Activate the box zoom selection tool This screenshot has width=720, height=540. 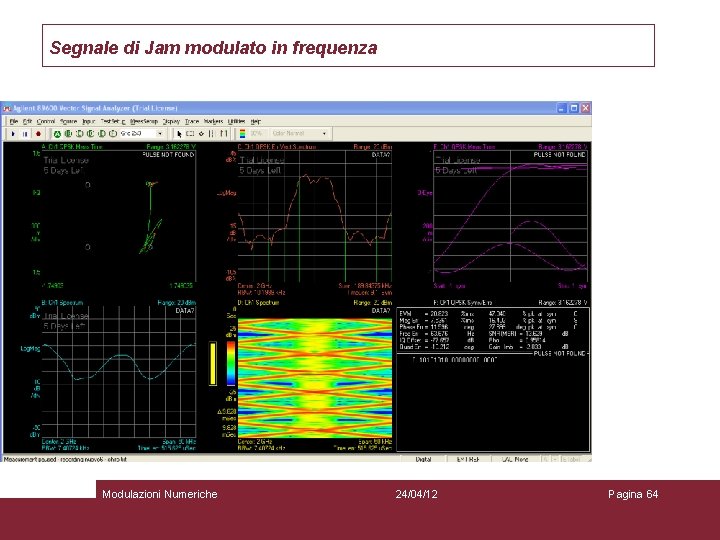(x=190, y=134)
